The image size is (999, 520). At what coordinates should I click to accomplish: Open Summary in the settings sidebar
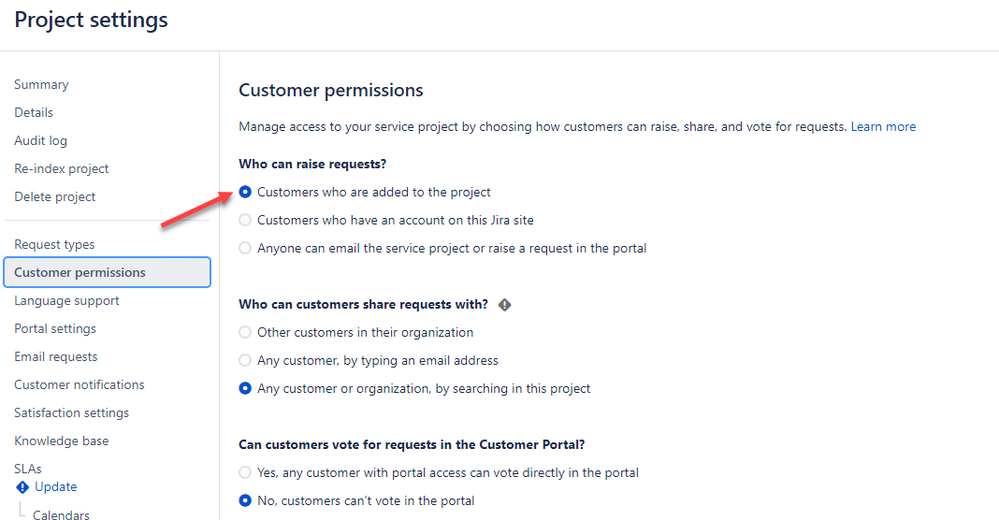(41, 84)
